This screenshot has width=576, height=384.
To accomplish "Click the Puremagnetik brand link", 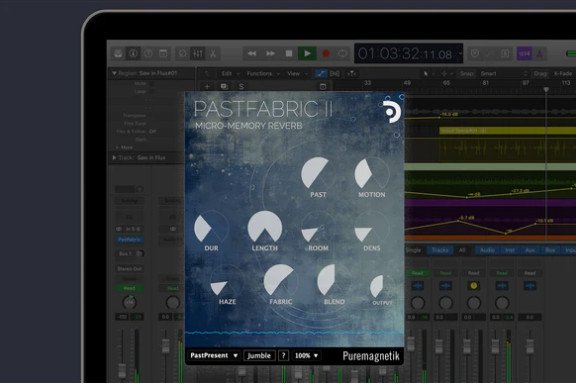I will coord(371,356).
